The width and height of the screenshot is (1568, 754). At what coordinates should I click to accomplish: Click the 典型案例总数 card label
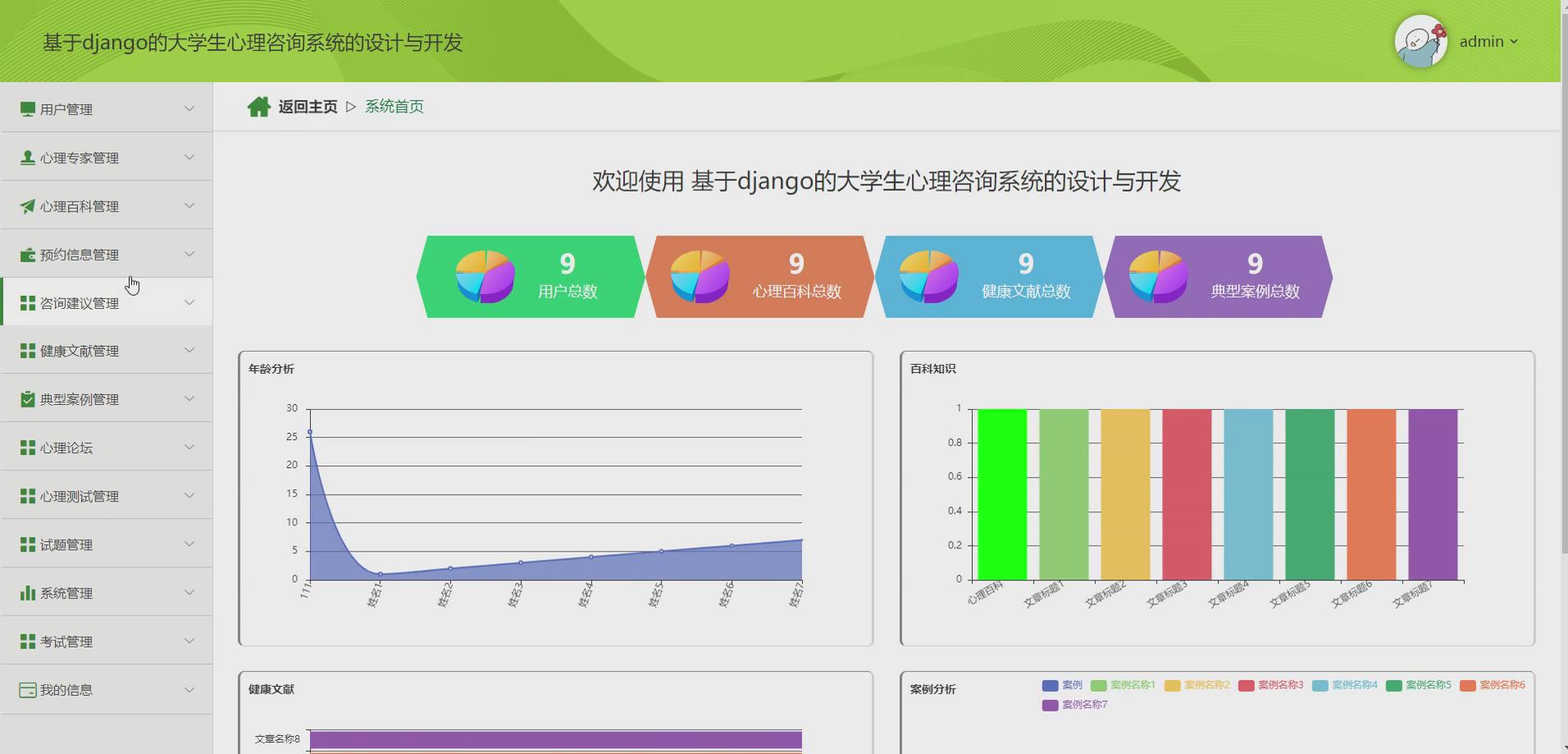1256,291
